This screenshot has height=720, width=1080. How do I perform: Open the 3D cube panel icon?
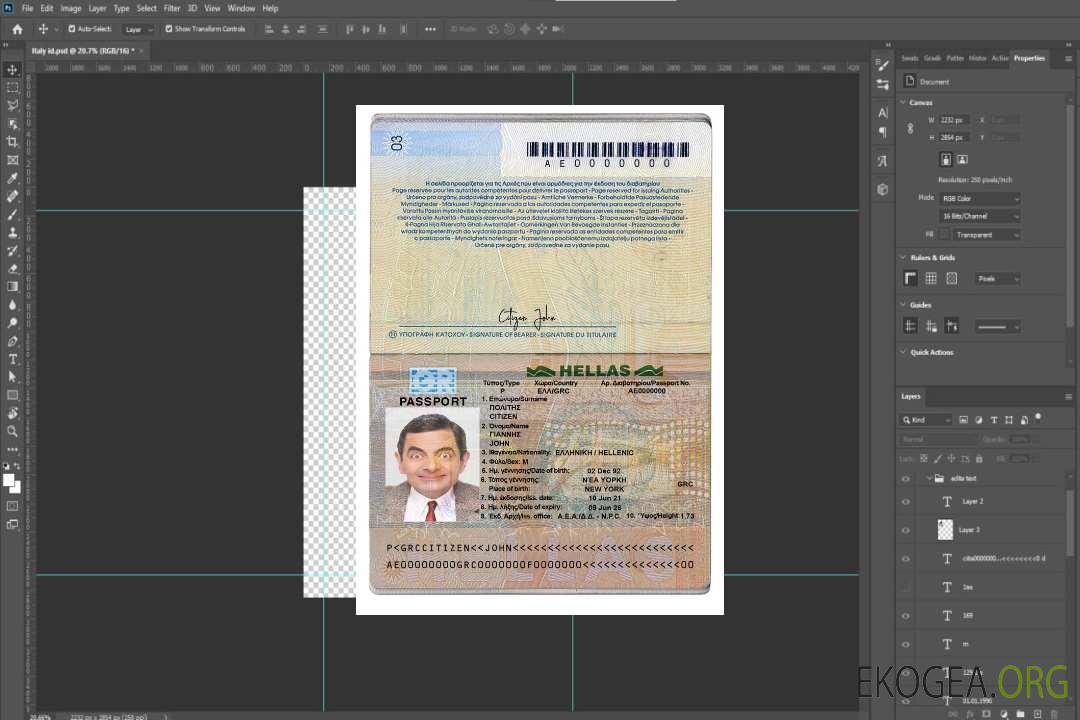pyautogui.click(x=883, y=189)
